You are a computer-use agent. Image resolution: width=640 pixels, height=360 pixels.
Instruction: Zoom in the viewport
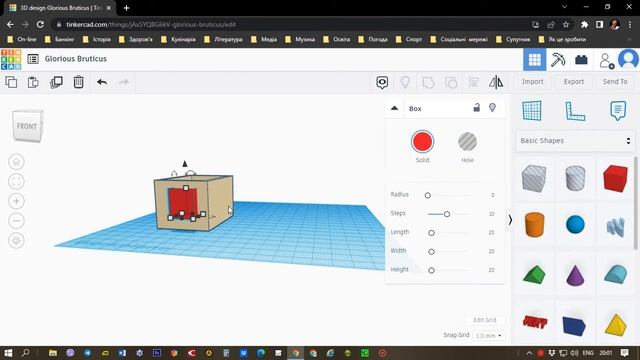(16, 201)
